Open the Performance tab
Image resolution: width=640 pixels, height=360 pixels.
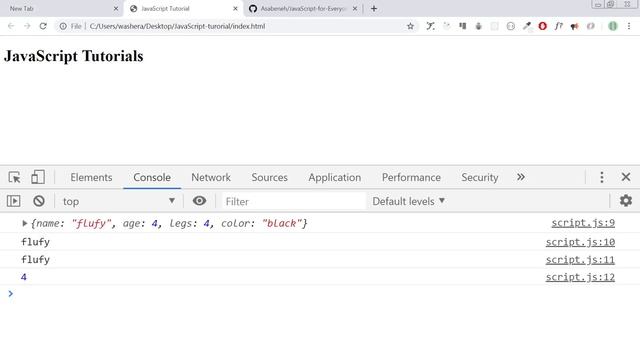(x=411, y=178)
